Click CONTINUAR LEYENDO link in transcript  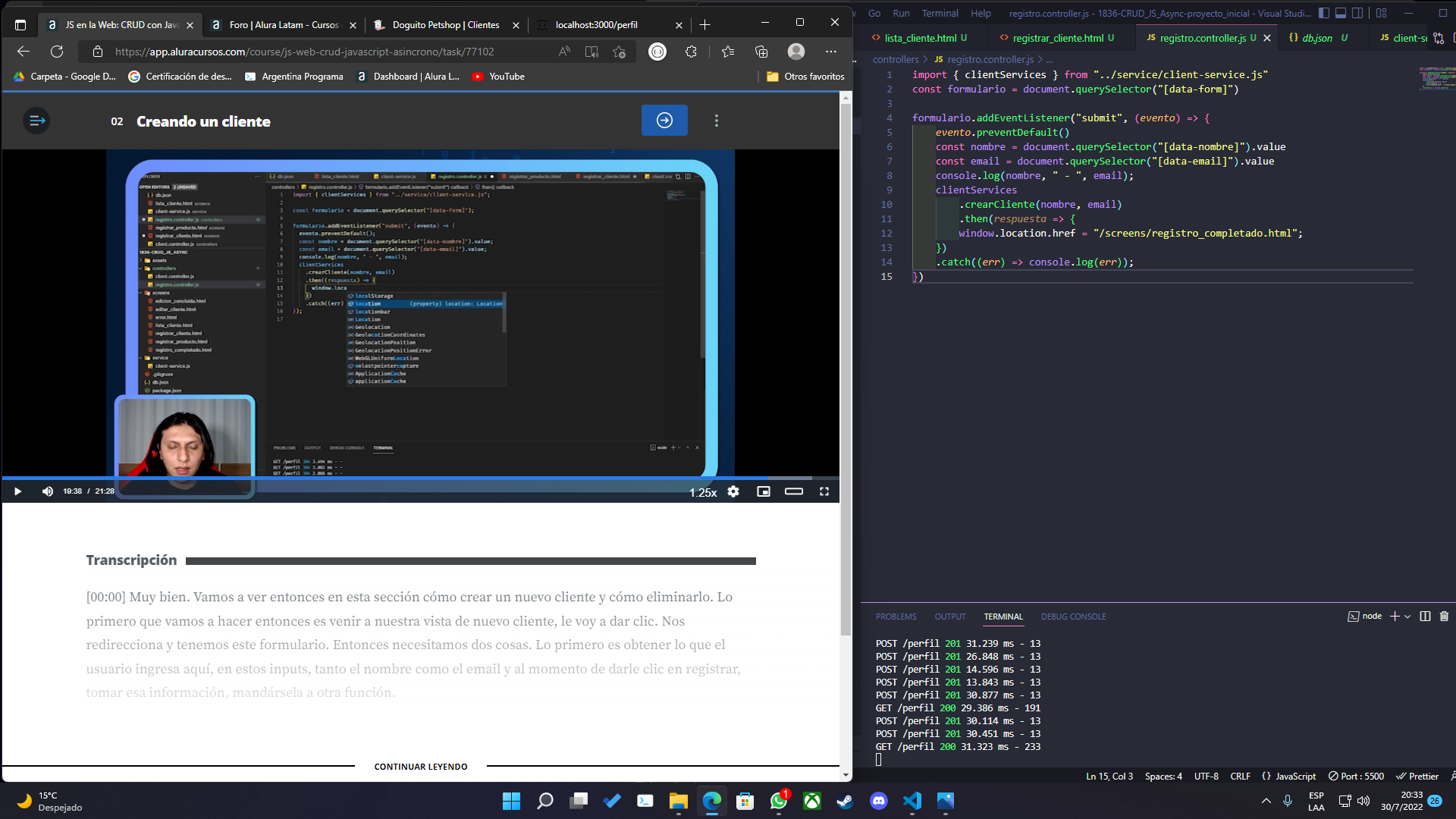click(x=421, y=766)
